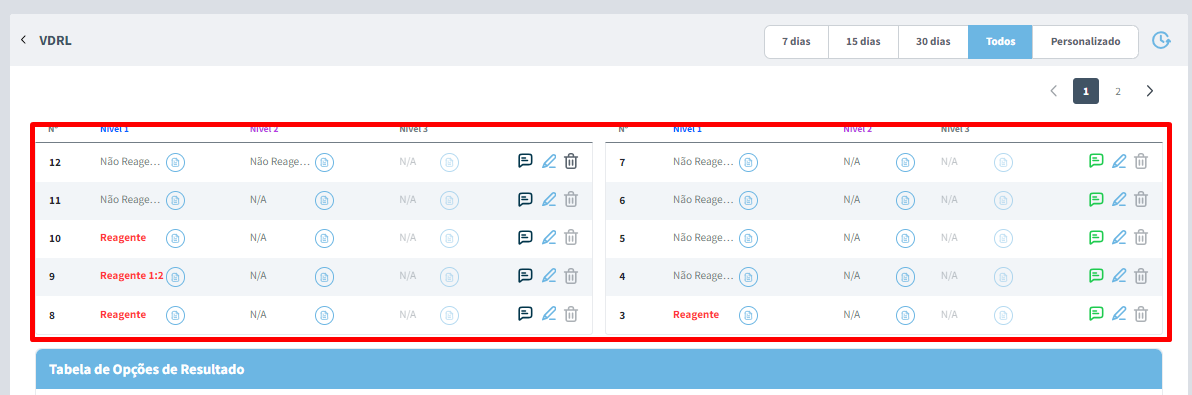Open Nível 1 document icon in row 12
Screen dimensions: 1192x395
click(176, 162)
